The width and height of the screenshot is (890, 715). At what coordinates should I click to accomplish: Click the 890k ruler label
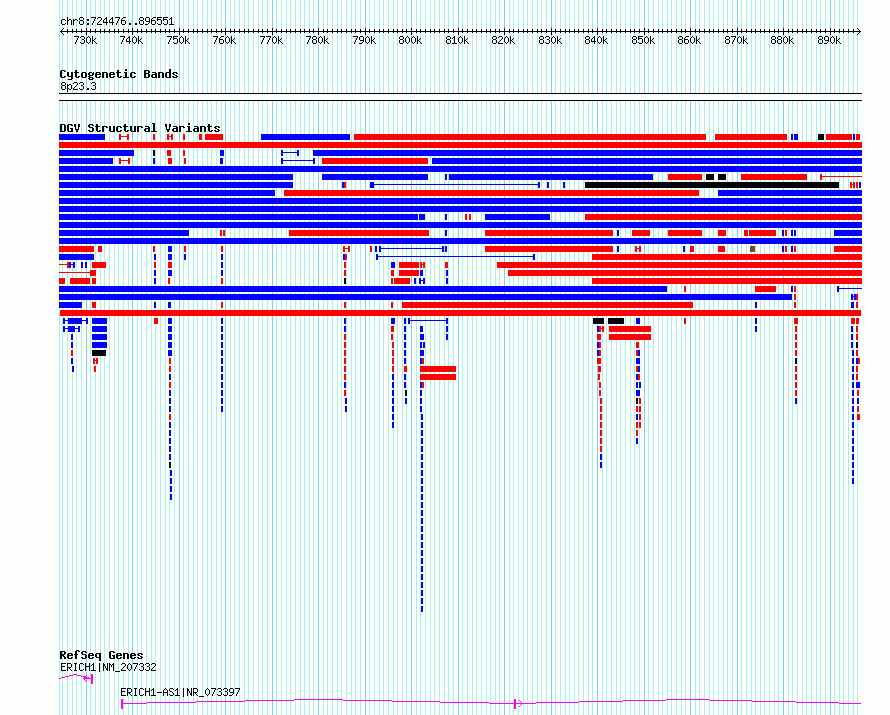pyautogui.click(x=829, y=41)
